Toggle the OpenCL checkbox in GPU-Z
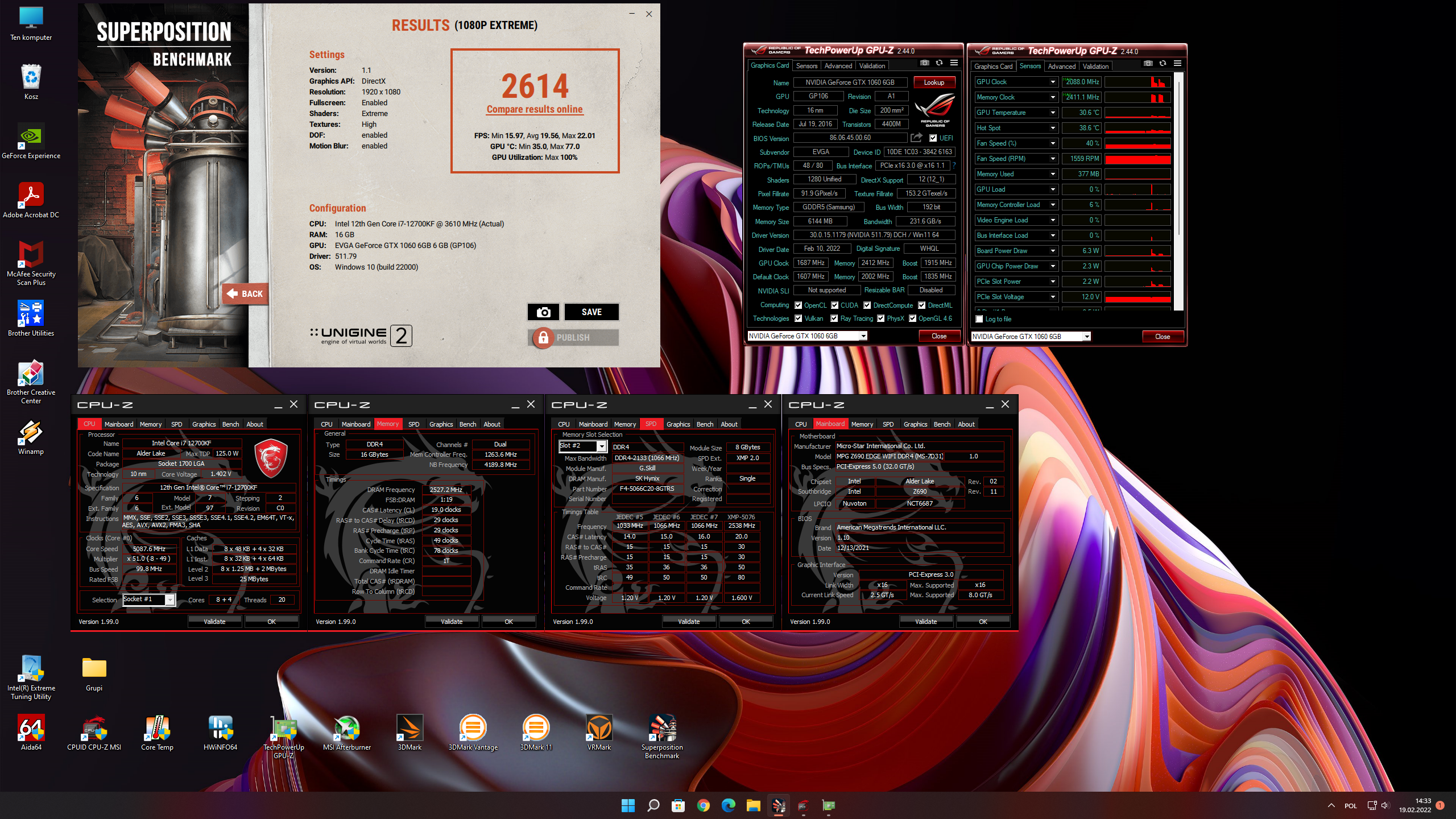Viewport: 1456px width, 819px height. click(798, 305)
